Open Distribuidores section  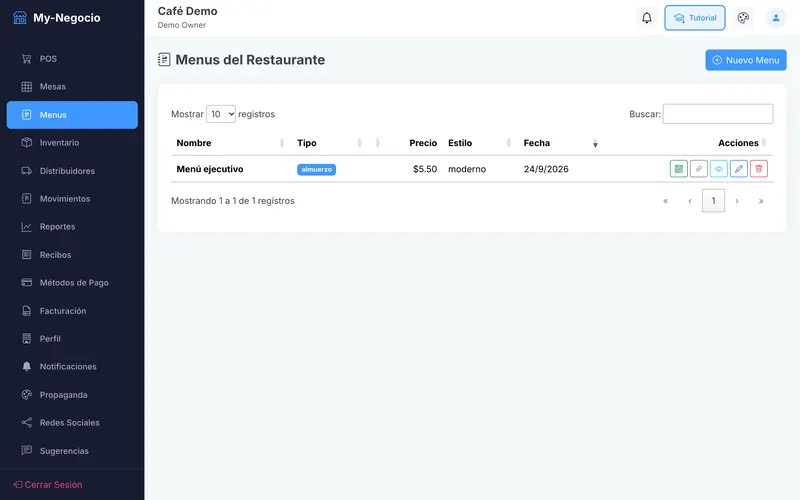pos(72,171)
